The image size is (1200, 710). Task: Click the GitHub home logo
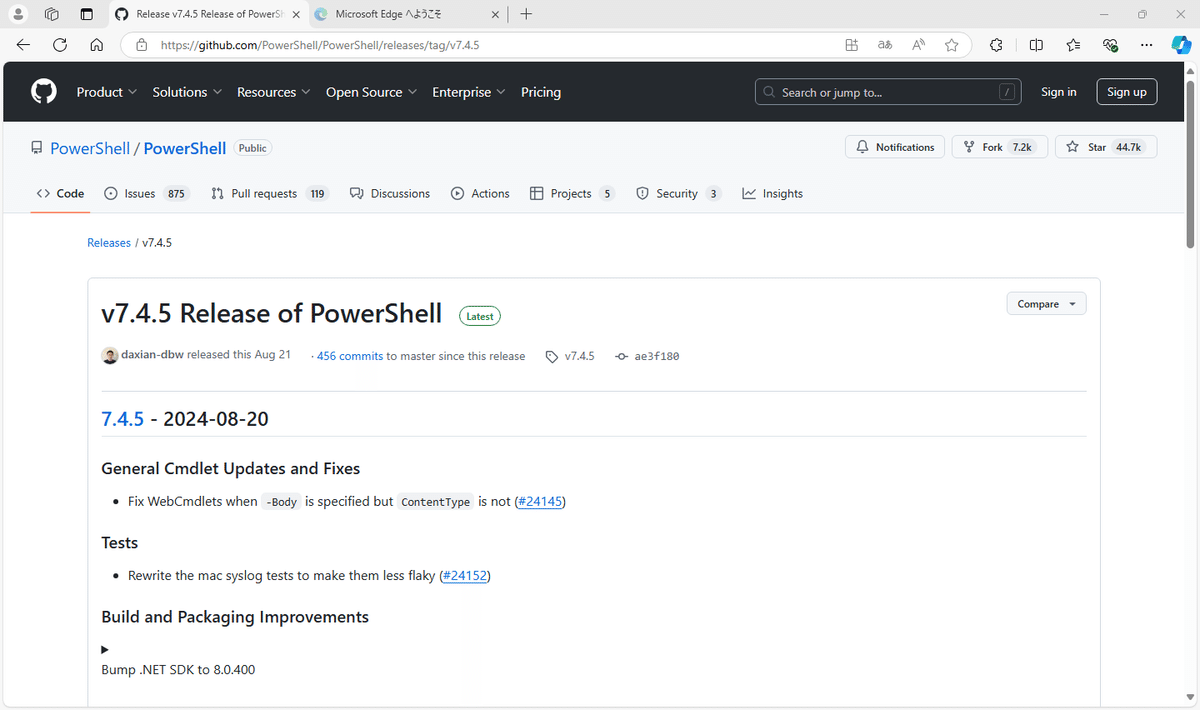(43, 91)
